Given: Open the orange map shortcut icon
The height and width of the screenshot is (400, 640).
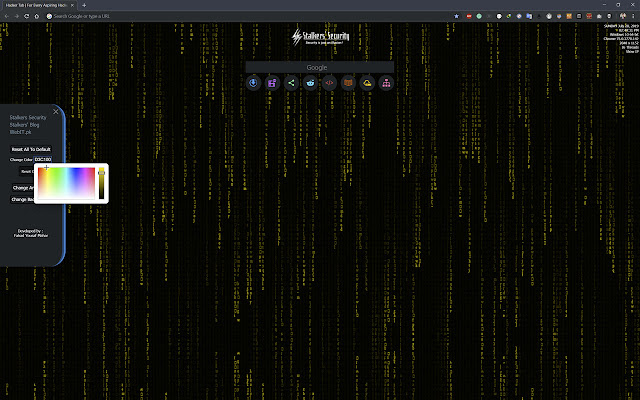Looking at the screenshot, I should [x=348, y=83].
